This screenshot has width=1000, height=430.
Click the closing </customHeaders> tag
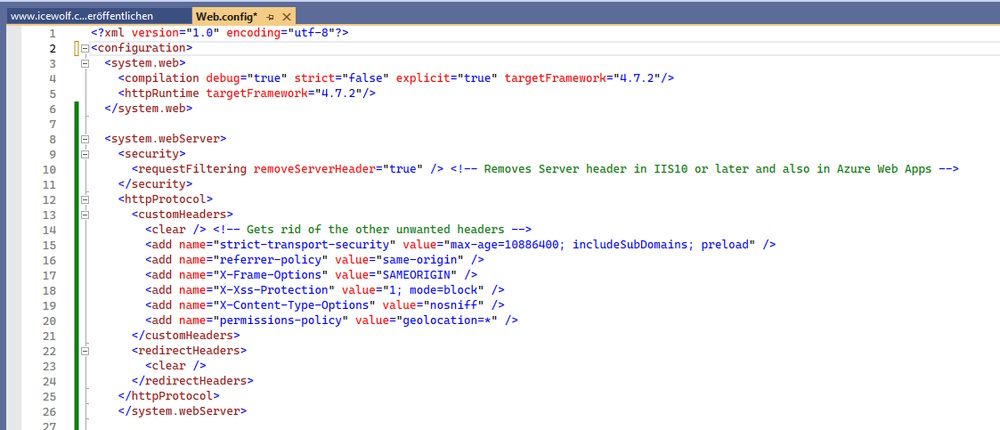click(186, 335)
